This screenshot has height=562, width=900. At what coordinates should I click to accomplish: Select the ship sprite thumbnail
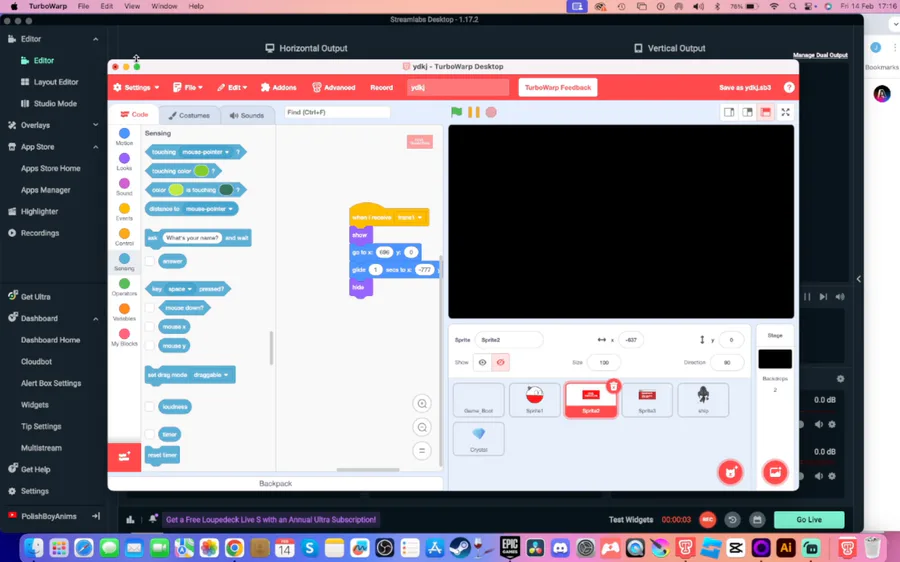pyautogui.click(x=703, y=400)
